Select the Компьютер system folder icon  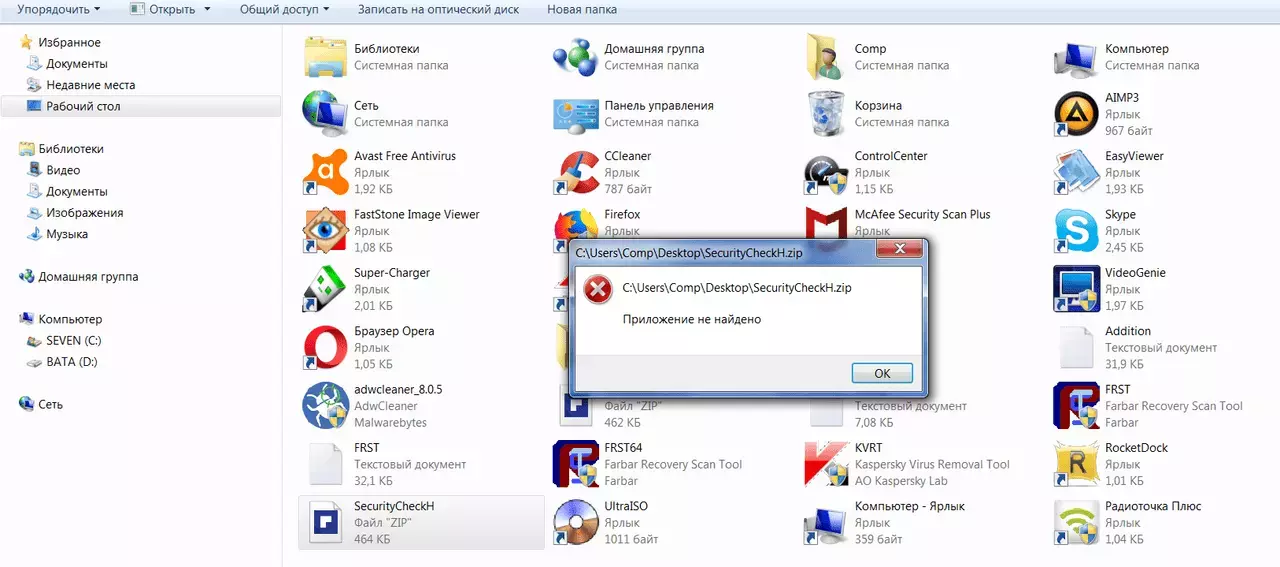coord(1076,57)
